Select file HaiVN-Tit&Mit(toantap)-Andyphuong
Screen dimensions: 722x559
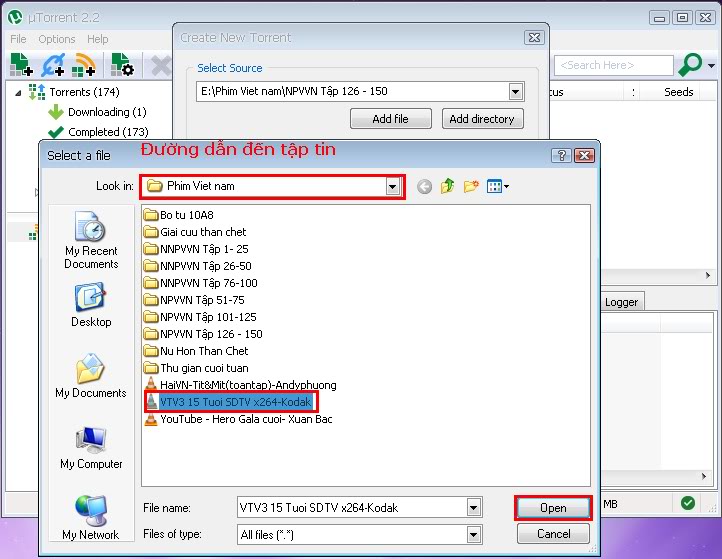tap(240, 385)
